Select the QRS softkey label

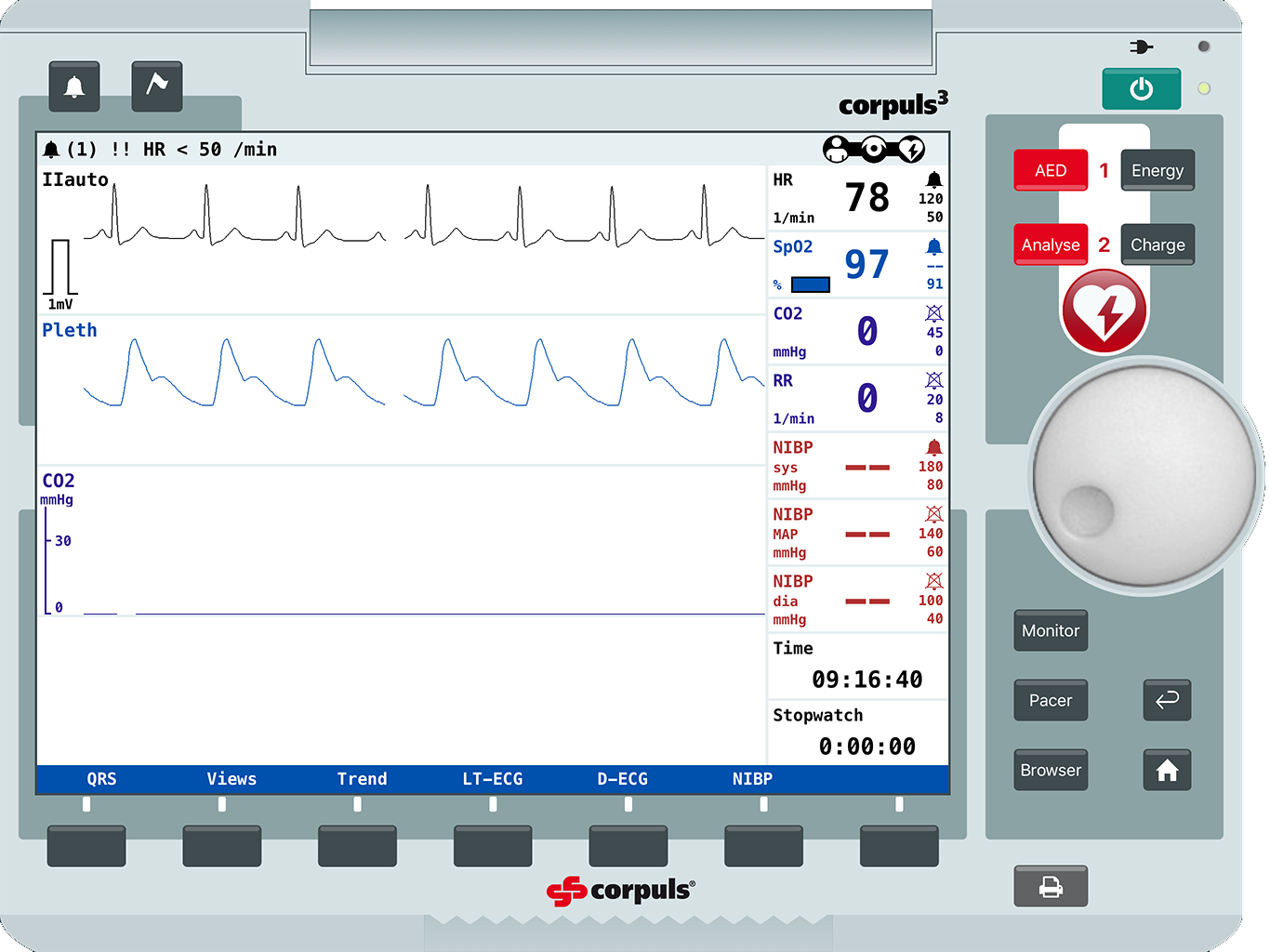102,779
